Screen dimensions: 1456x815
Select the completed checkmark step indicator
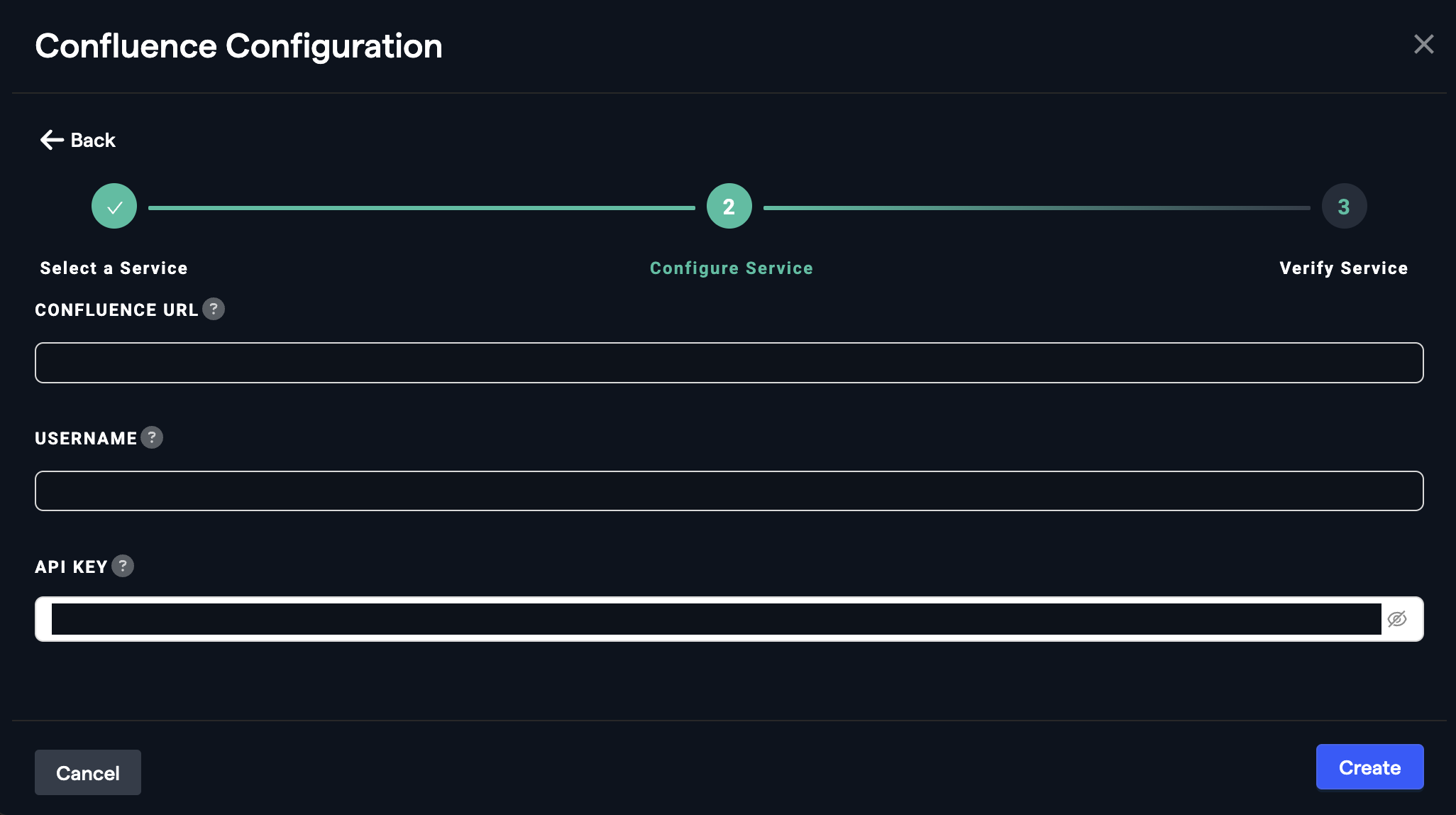click(114, 206)
